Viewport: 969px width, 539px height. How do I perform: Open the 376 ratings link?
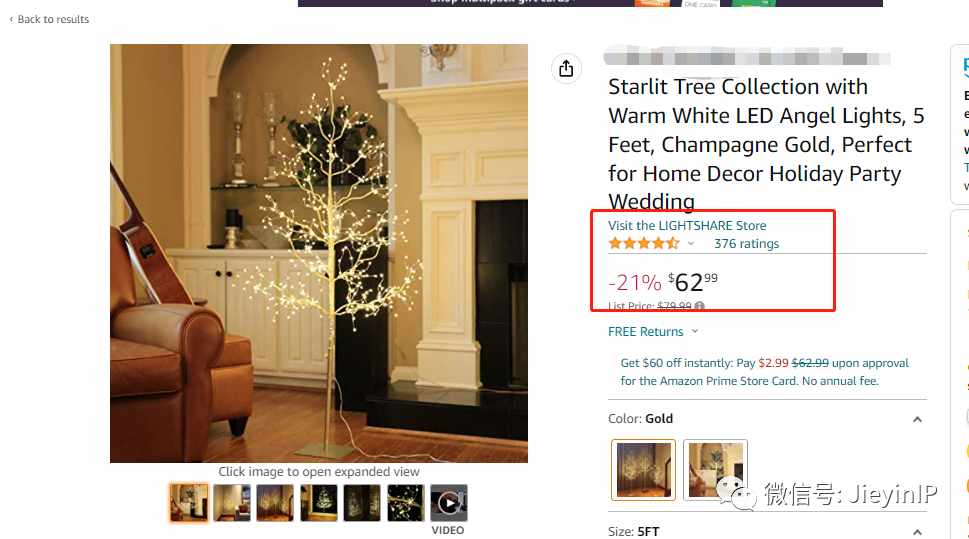(747, 244)
